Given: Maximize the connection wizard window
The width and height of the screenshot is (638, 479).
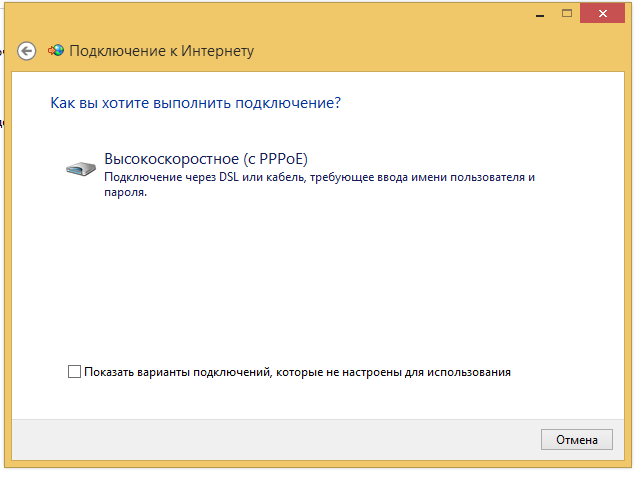Looking at the screenshot, I should [567, 13].
